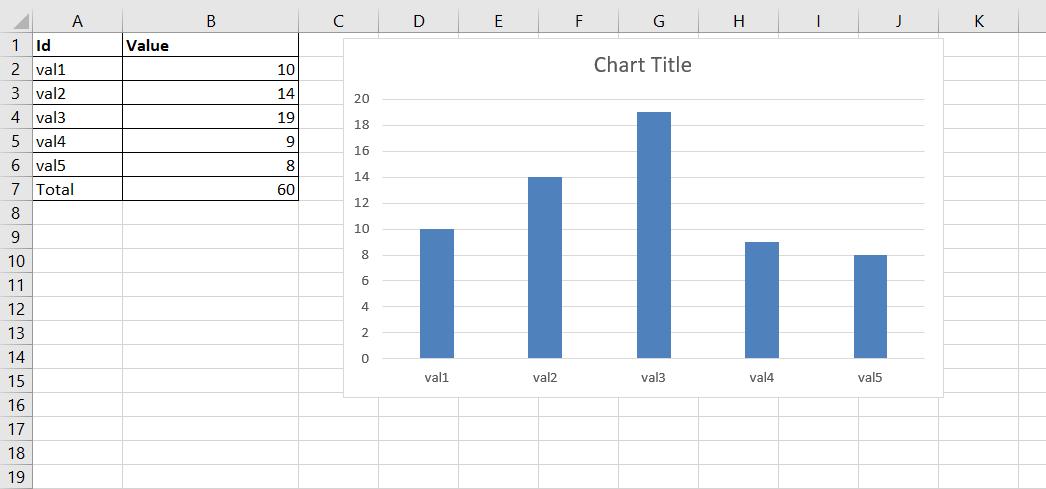1046x489 pixels.
Task: Select column G header
Action: [658, 21]
